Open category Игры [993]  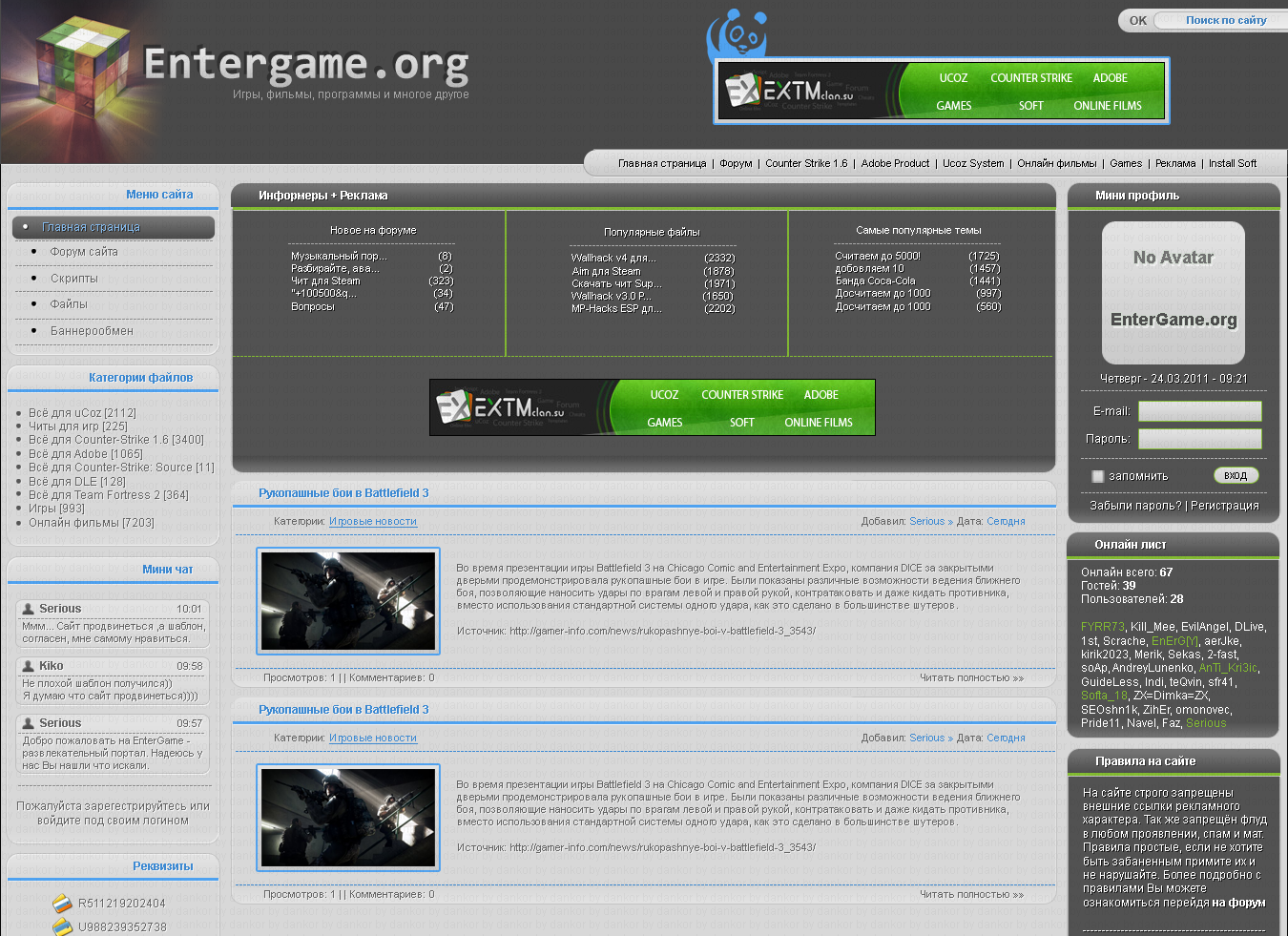point(56,509)
